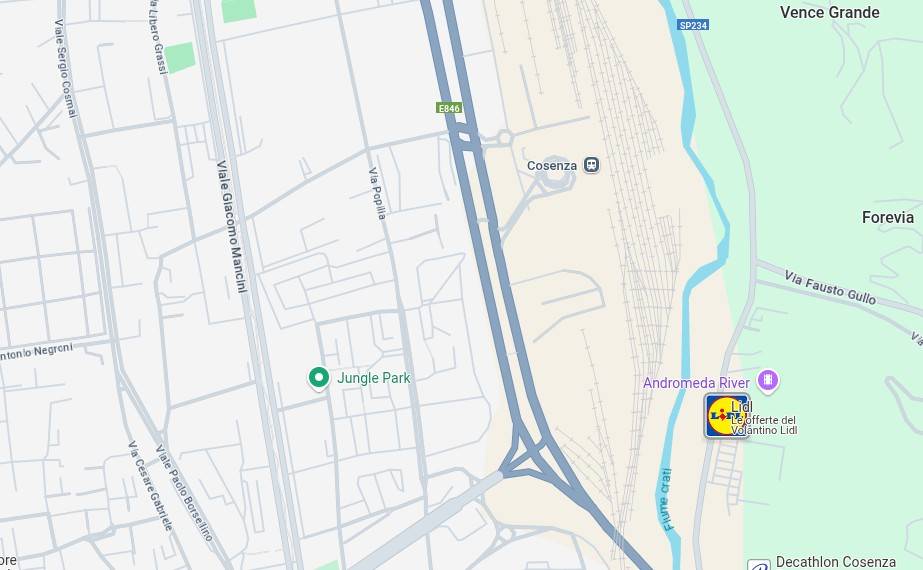
Task: Select the Decathlon Cosenza store icon
Action: 759,565
